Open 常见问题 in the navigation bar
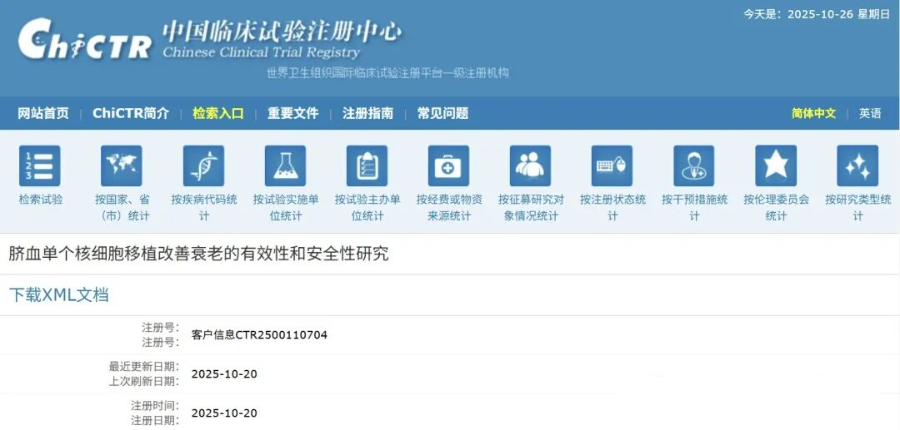Screen dimensions: 900x430 tap(443, 113)
